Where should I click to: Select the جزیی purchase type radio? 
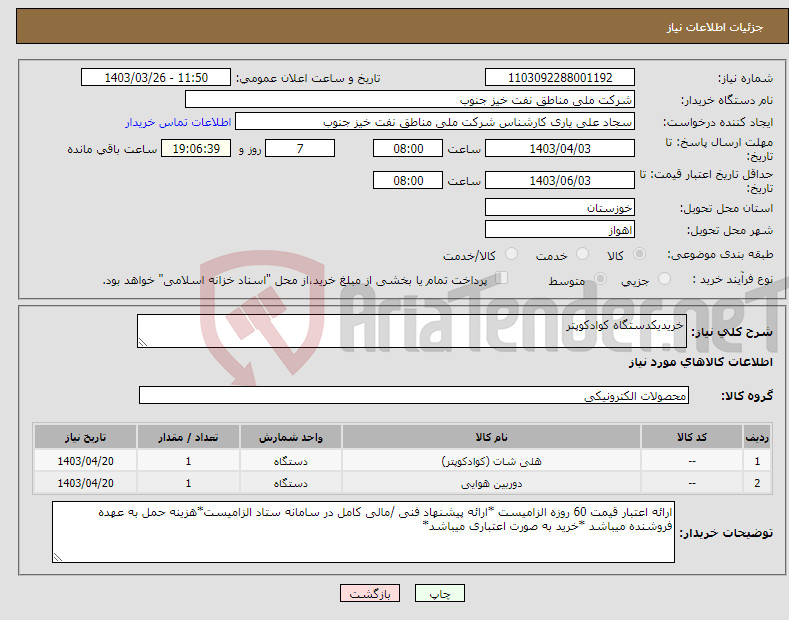(x=664, y=279)
